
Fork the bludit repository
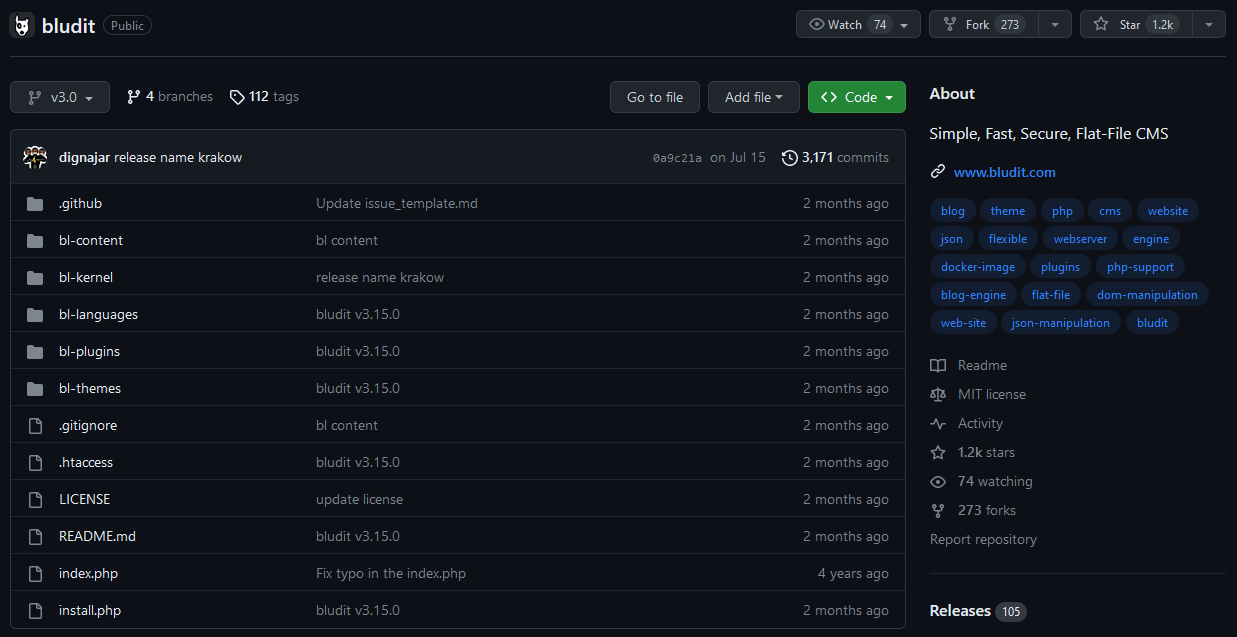point(984,25)
